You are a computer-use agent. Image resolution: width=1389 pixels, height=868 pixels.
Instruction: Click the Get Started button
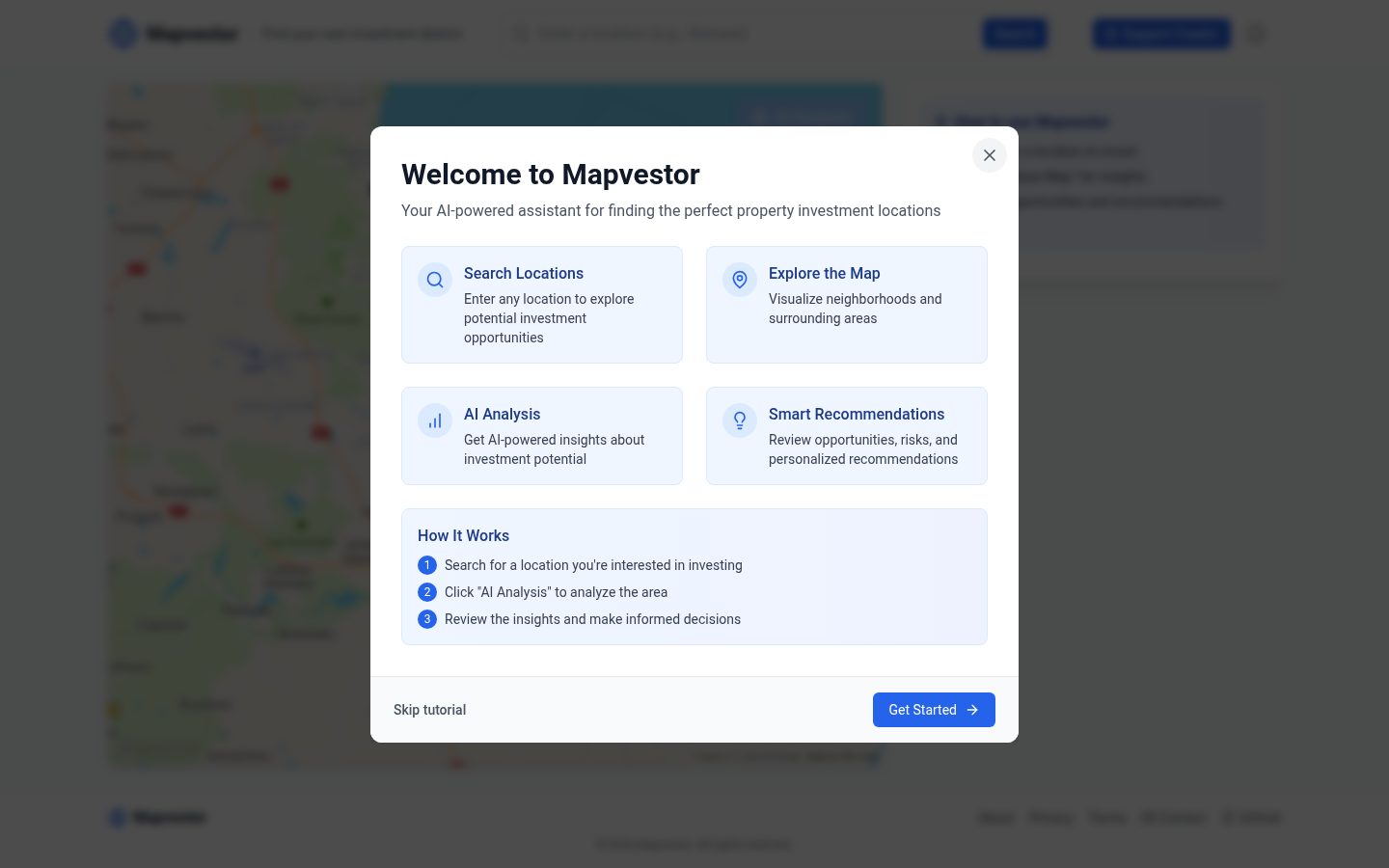point(934,710)
